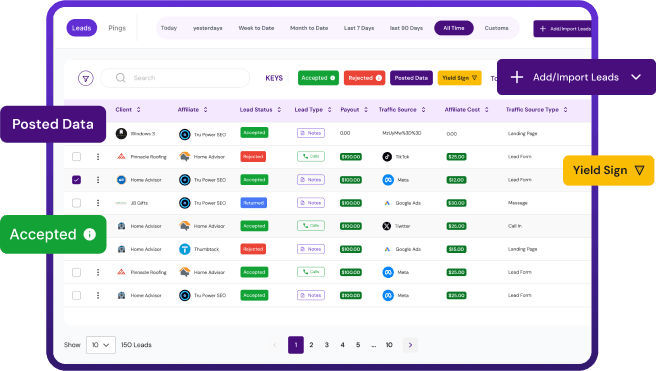Sort by the Lead Status column arrows
Image resolution: width=656 pixels, height=371 pixels.
point(279,110)
